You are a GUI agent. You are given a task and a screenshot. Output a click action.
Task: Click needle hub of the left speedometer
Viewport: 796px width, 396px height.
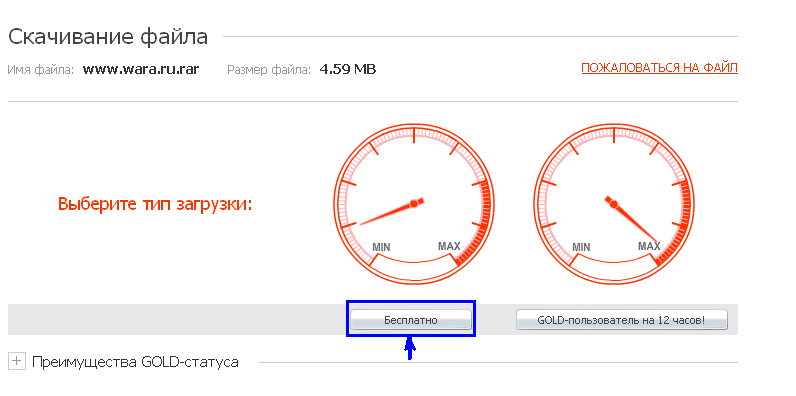414,204
